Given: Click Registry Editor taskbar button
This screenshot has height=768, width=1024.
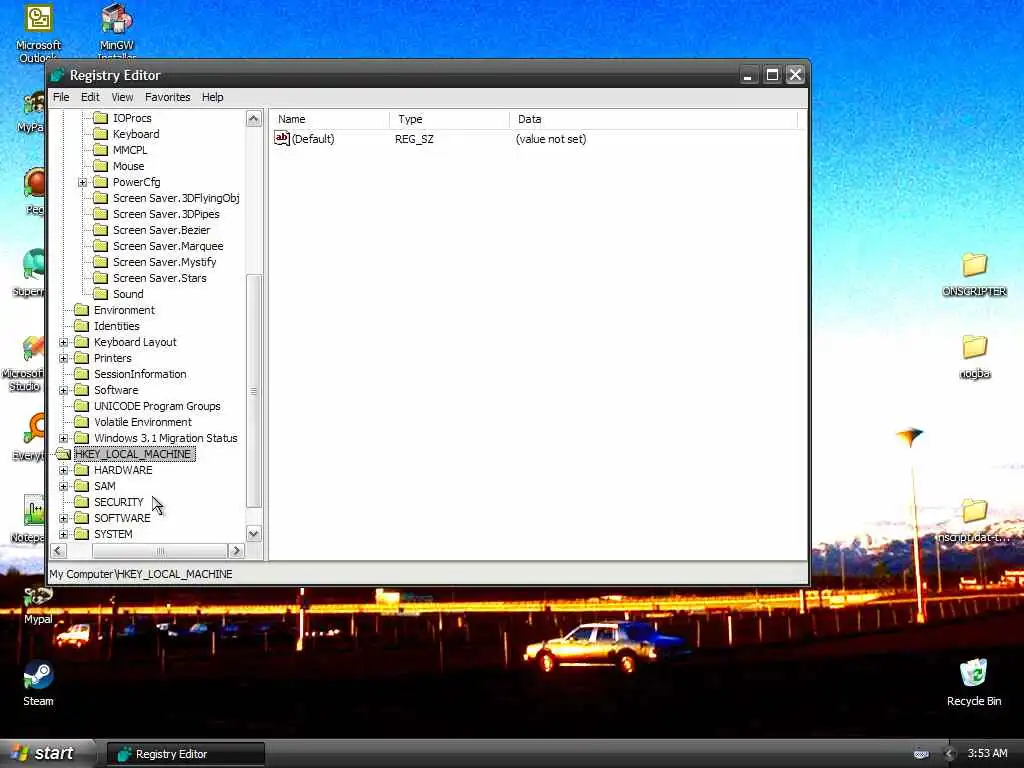Looking at the screenshot, I should click(x=185, y=754).
